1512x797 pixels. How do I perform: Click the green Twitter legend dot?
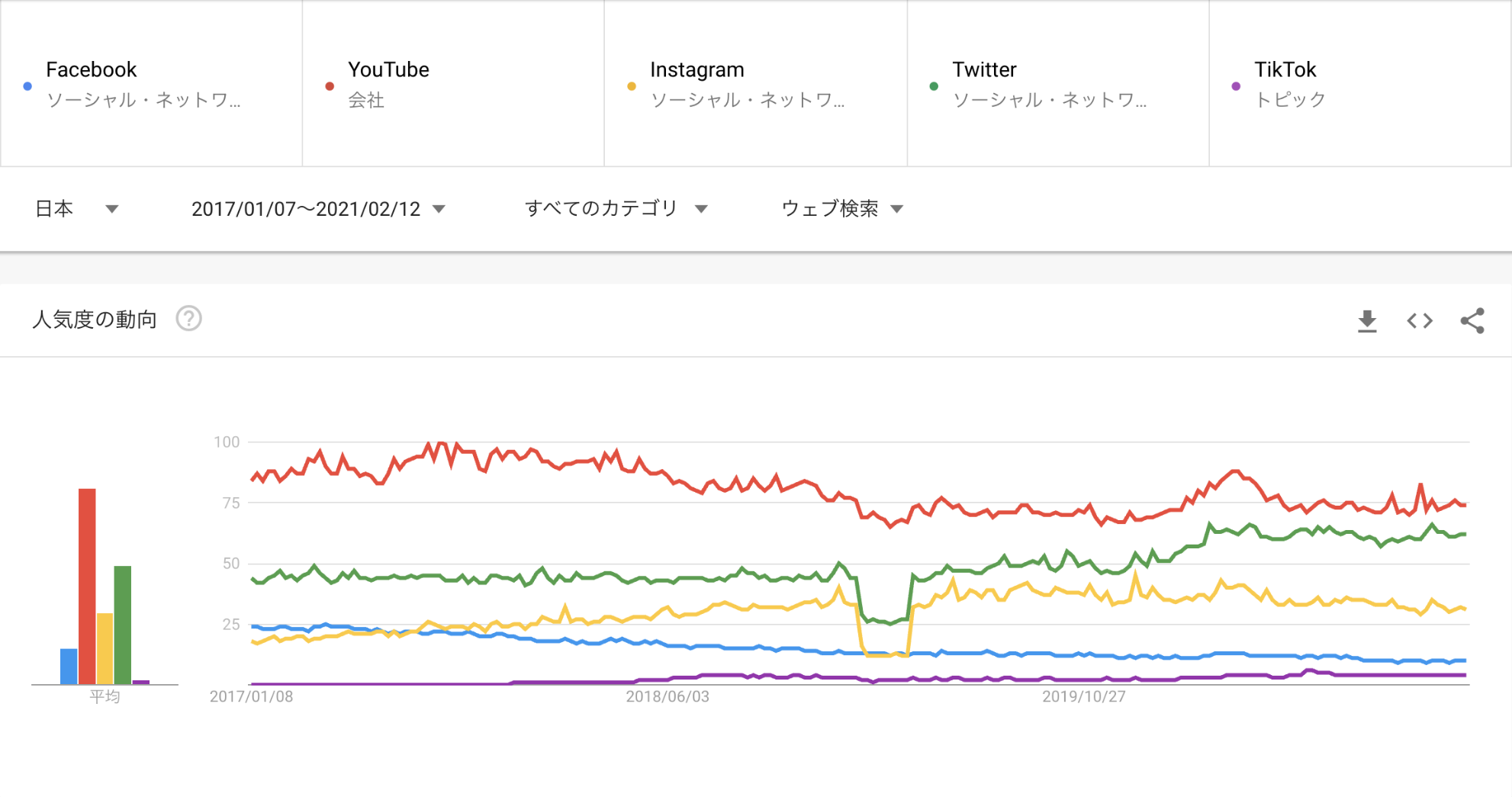(x=934, y=86)
